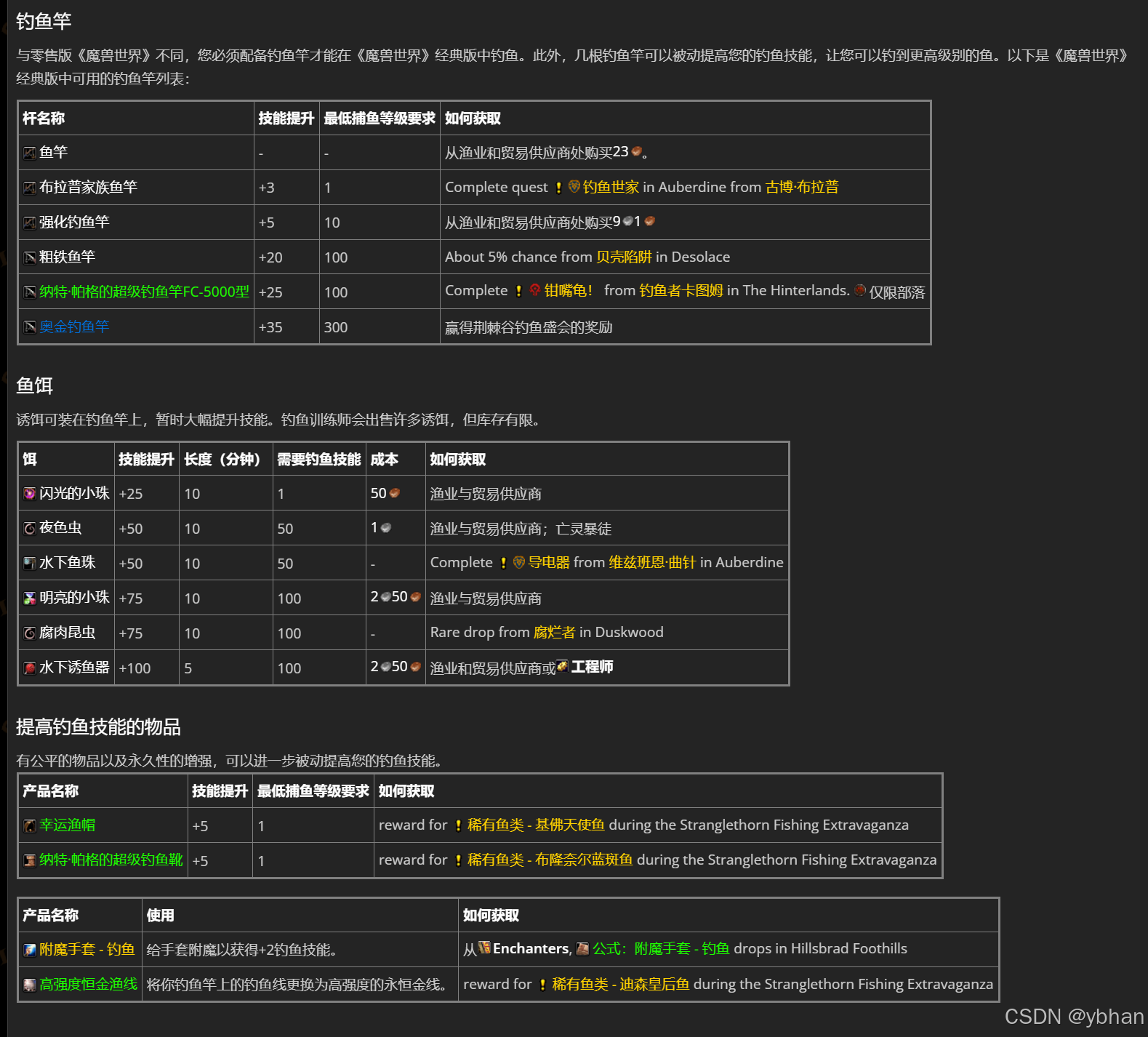
Task: Open the 腐烂者 mob link
Action: [554, 632]
